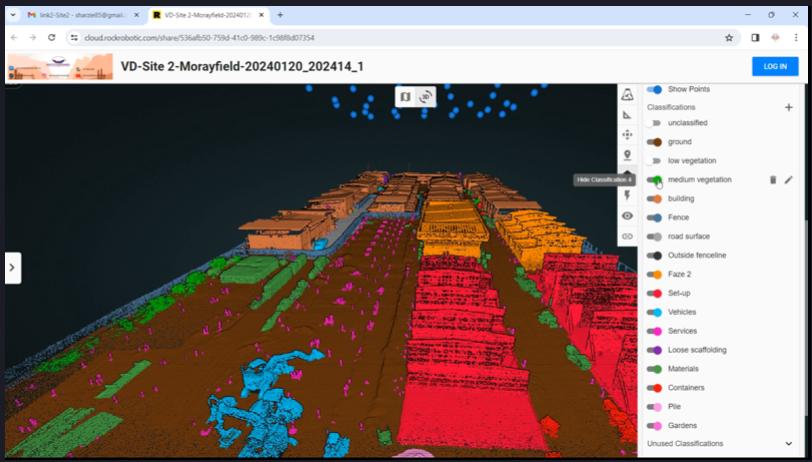Toggle the Show Points switch

point(655,90)
